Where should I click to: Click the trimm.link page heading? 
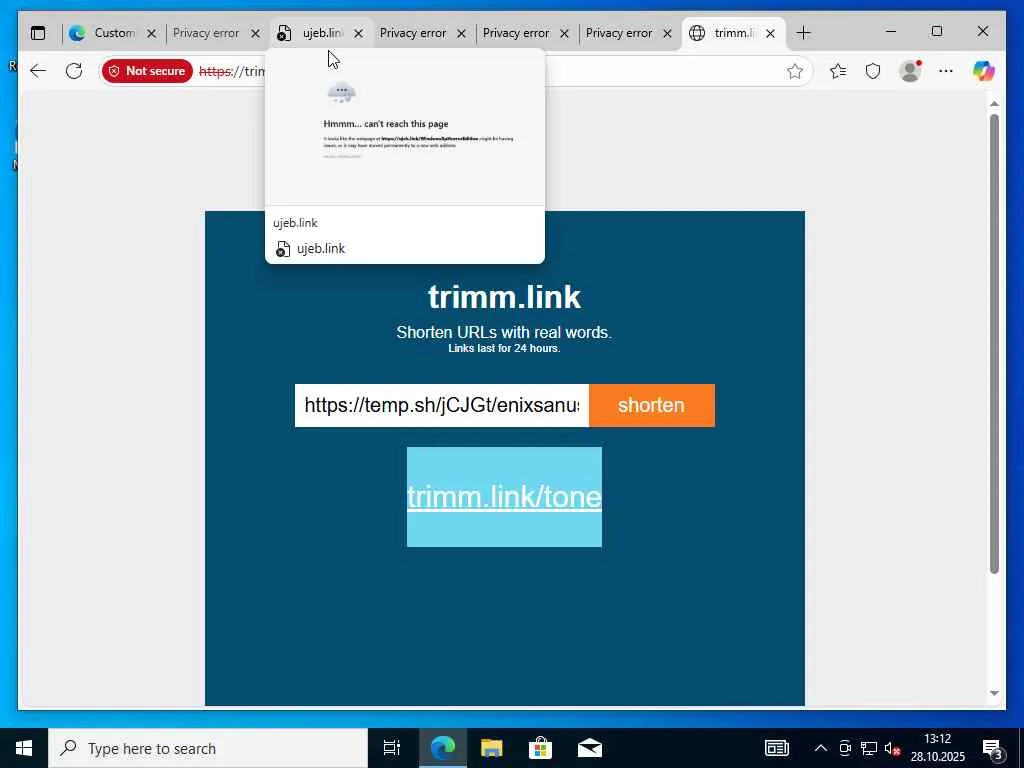(x=504, y=297)
